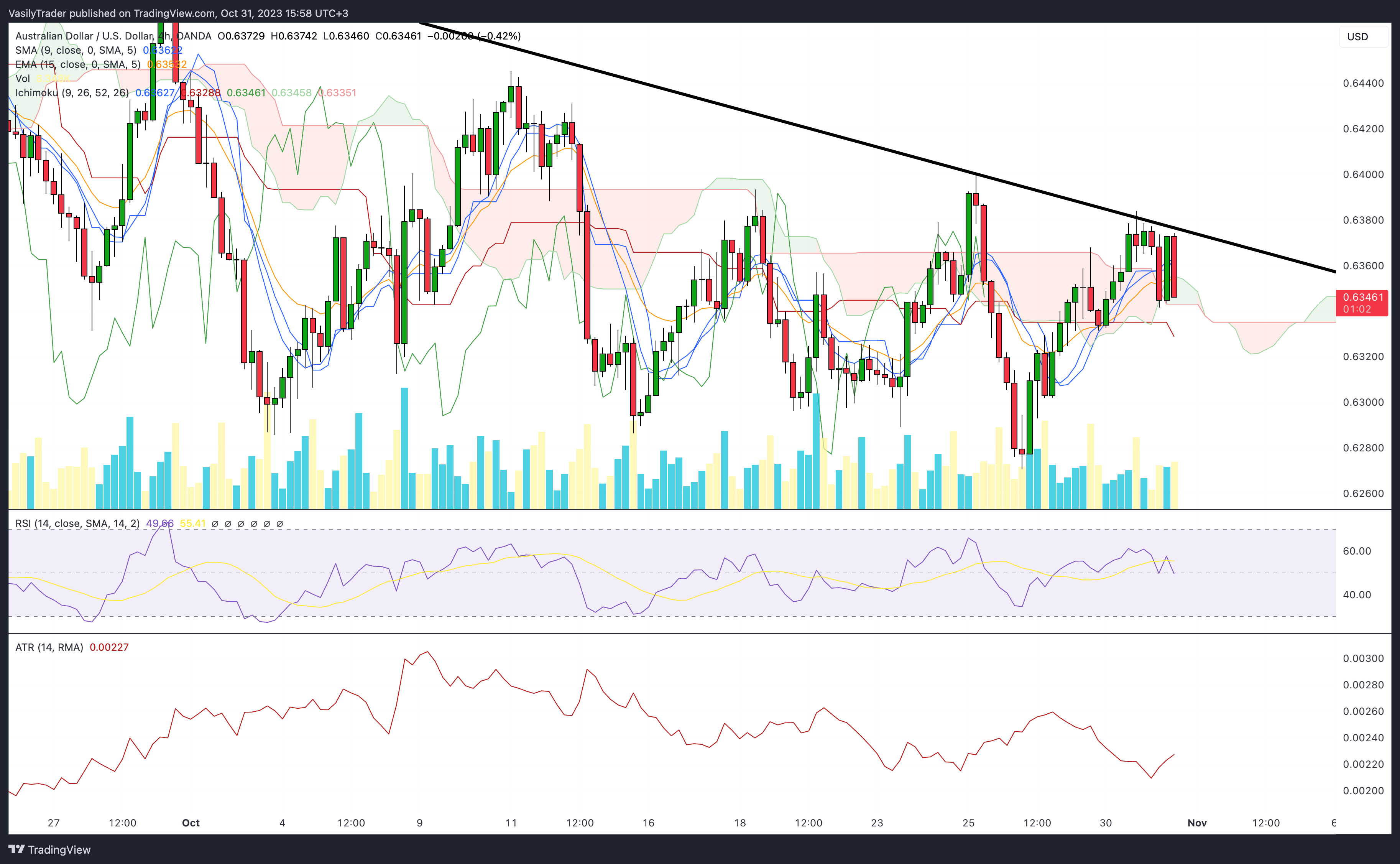Click the 0.63200 price axis label
Screen dimensions: 1400x864
click(1364, 357)
